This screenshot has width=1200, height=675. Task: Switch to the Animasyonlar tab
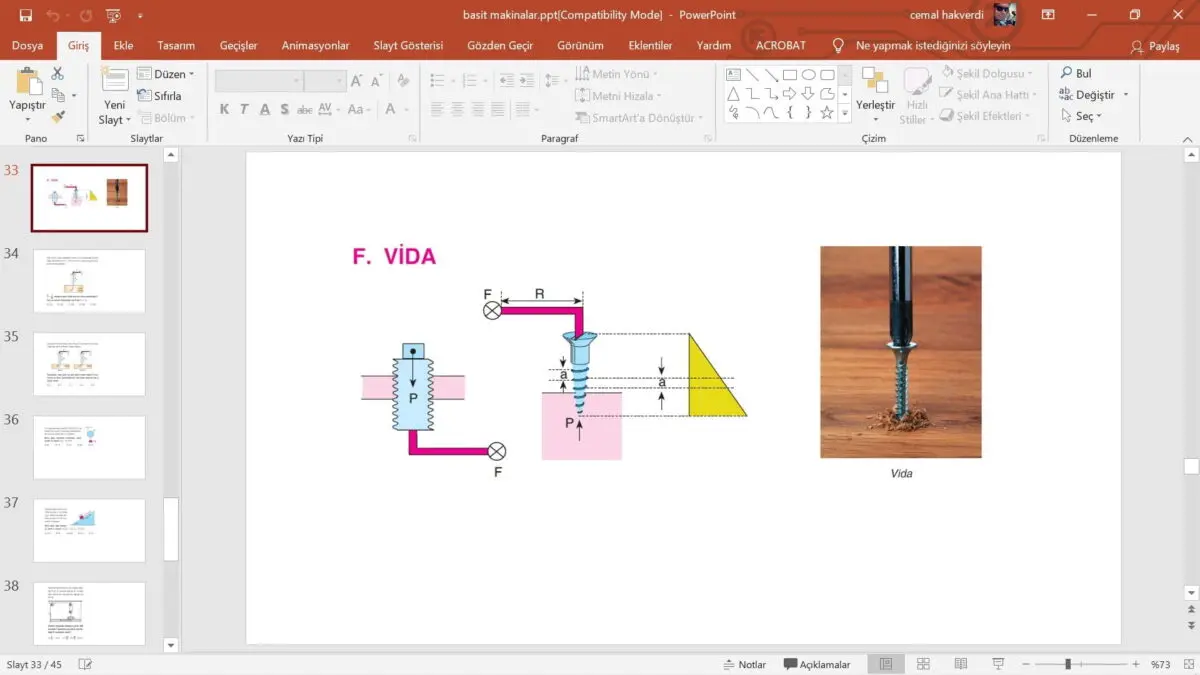316,46
